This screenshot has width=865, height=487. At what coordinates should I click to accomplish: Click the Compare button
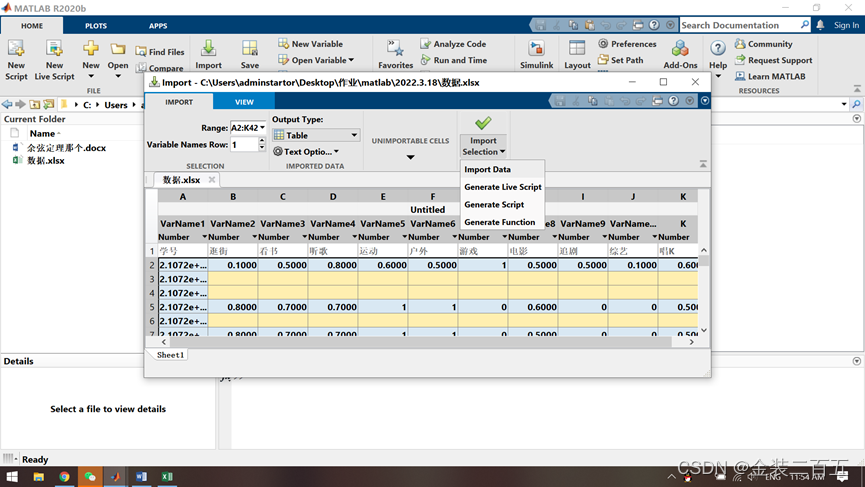click(160, 68)
